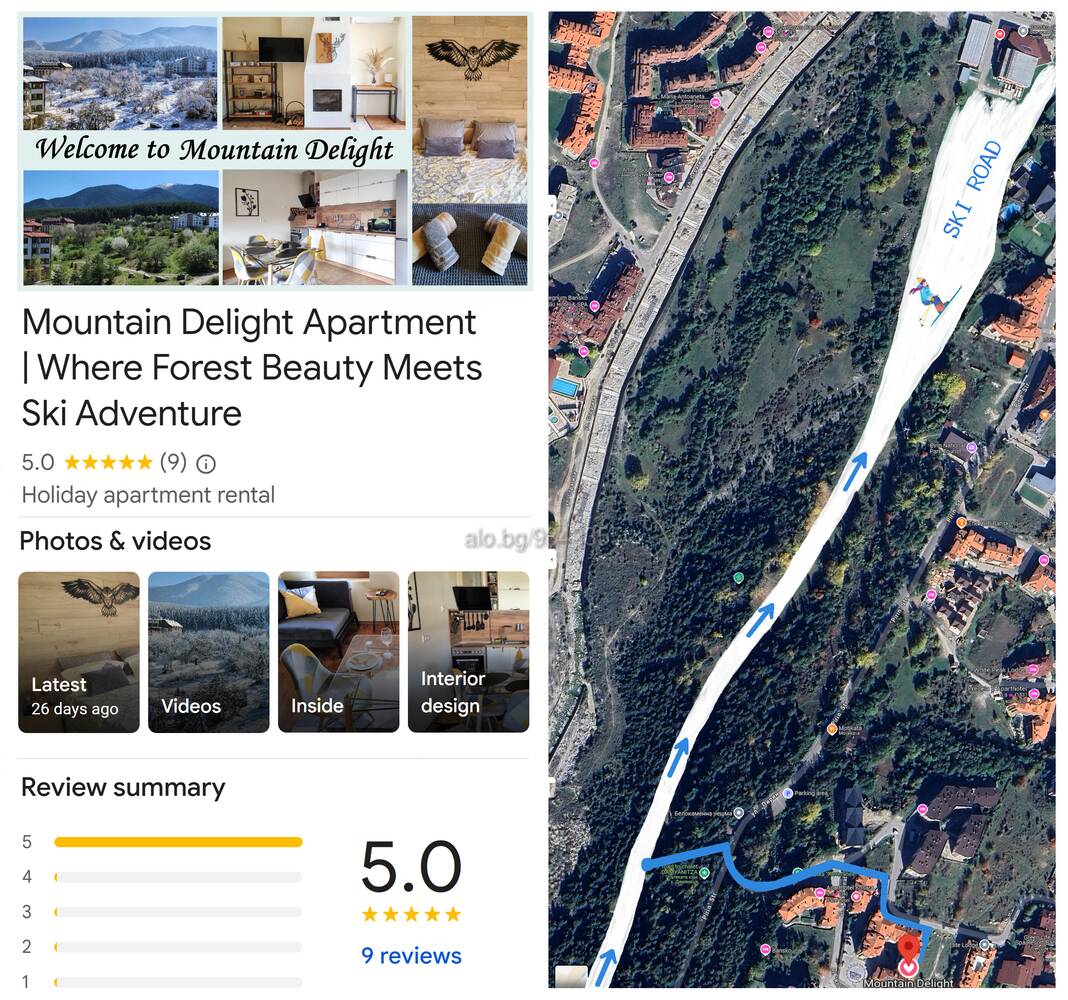Open the Interior design photos thumbnail
1068x1000 pixels.
469,652
